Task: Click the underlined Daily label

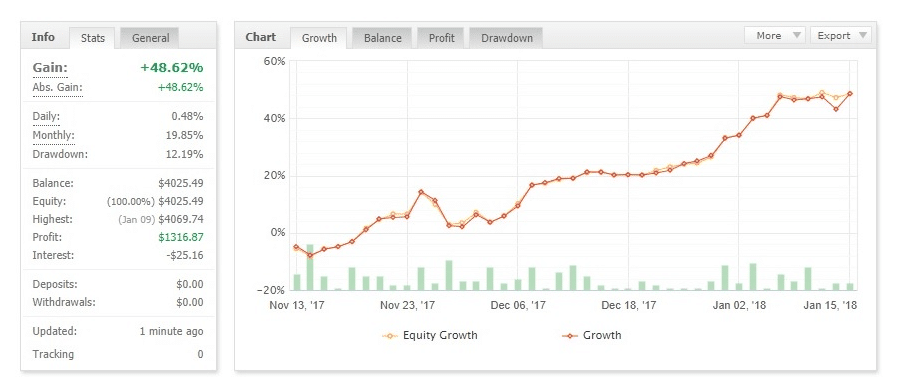Action: tap(46, 117)
